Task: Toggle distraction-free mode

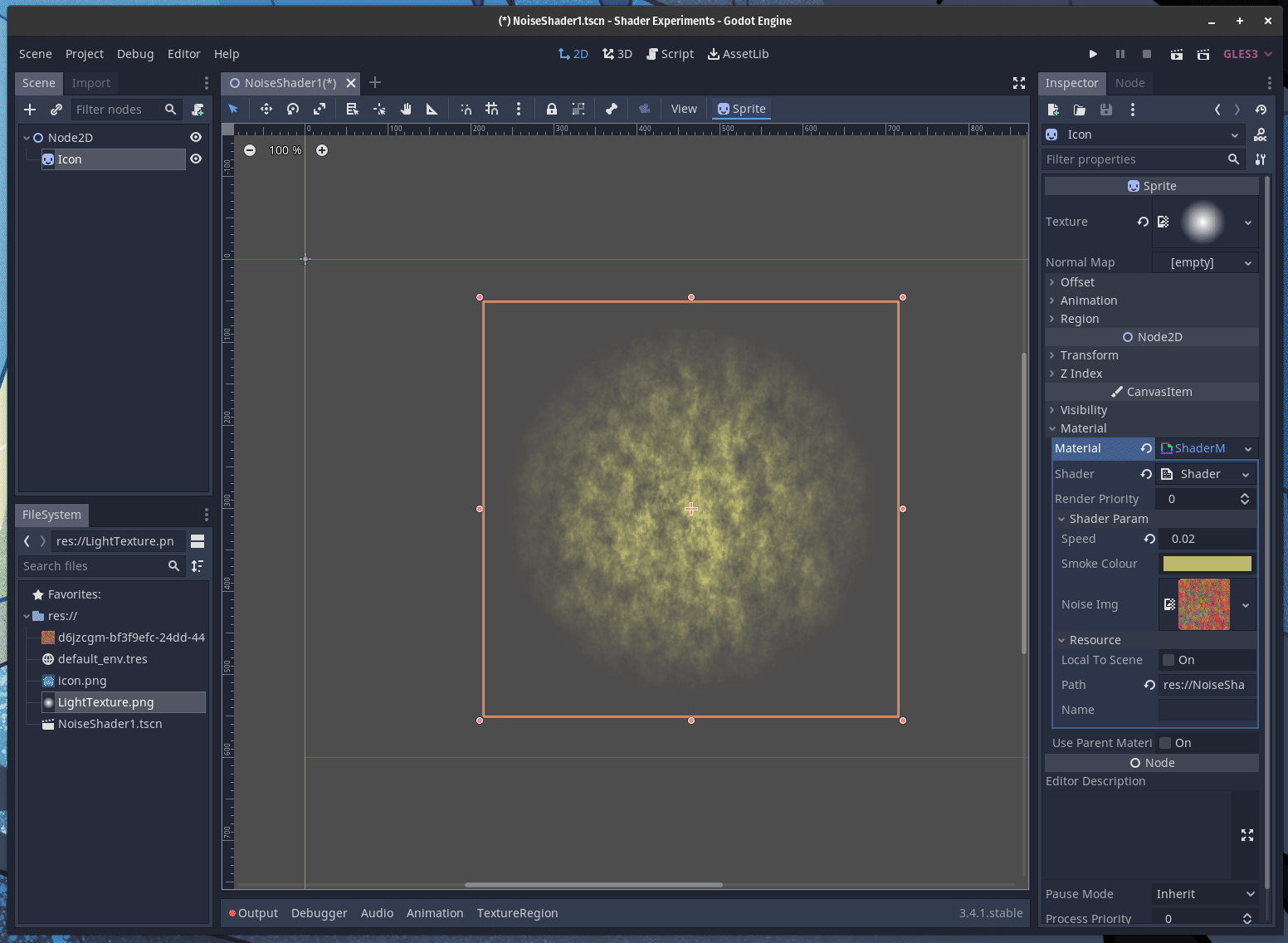Action: (1019, 83)
